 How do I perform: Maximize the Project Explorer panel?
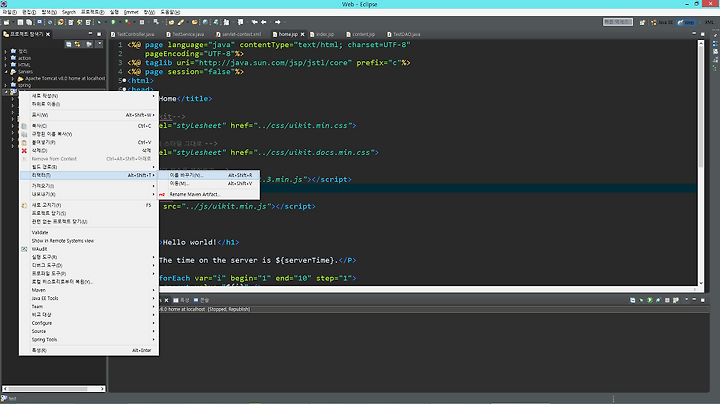99,34
